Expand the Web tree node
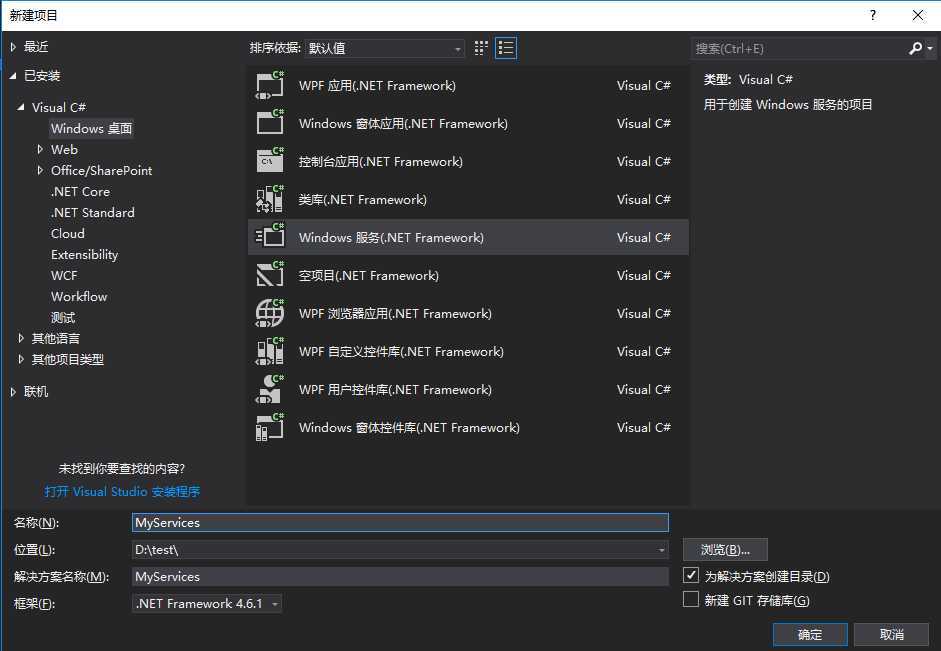The height and width of the screenshot is (651, 941). [40, 149]
